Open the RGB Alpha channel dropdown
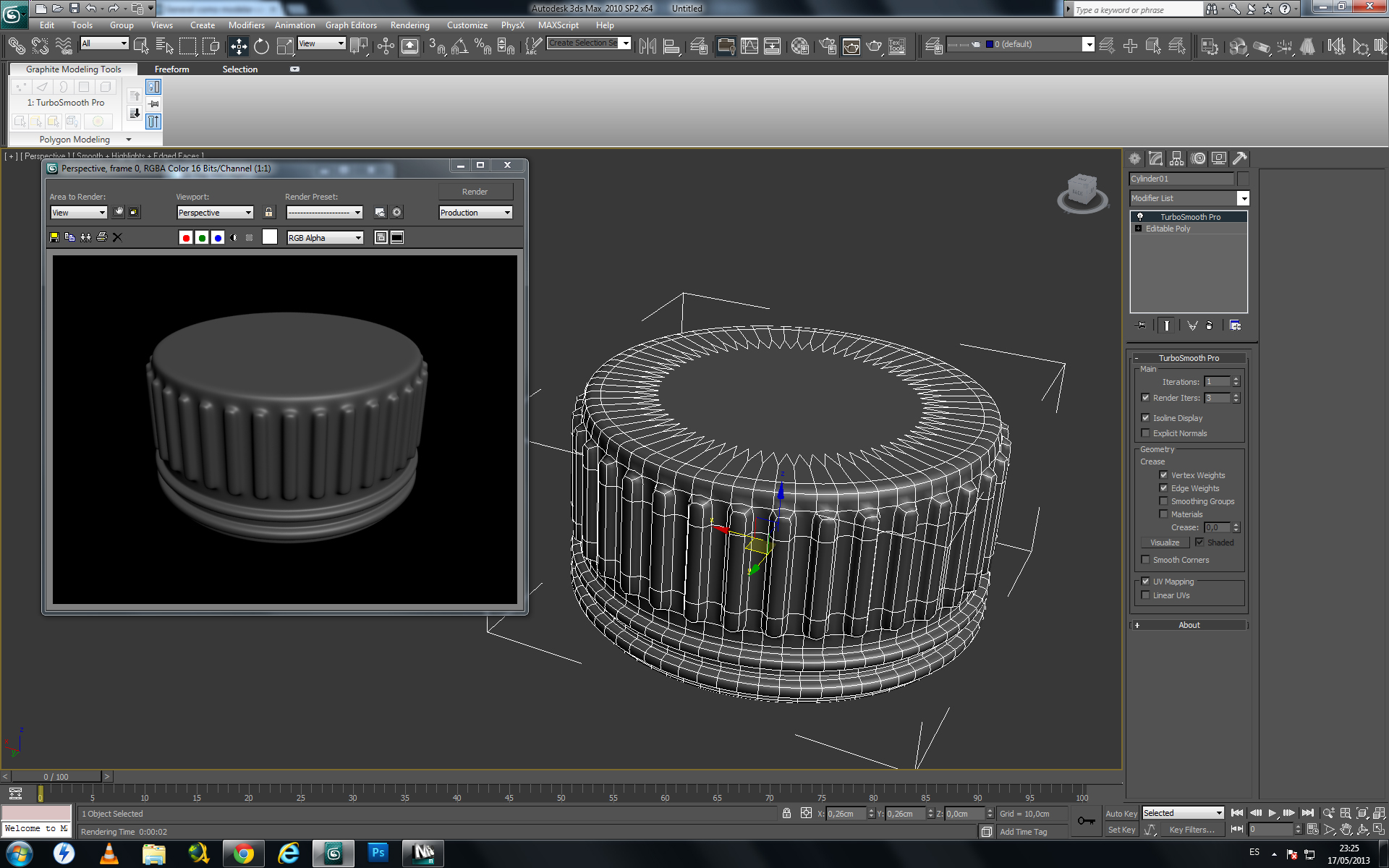The width and height of the screenshot is (1389, 868). click(325, 238)
